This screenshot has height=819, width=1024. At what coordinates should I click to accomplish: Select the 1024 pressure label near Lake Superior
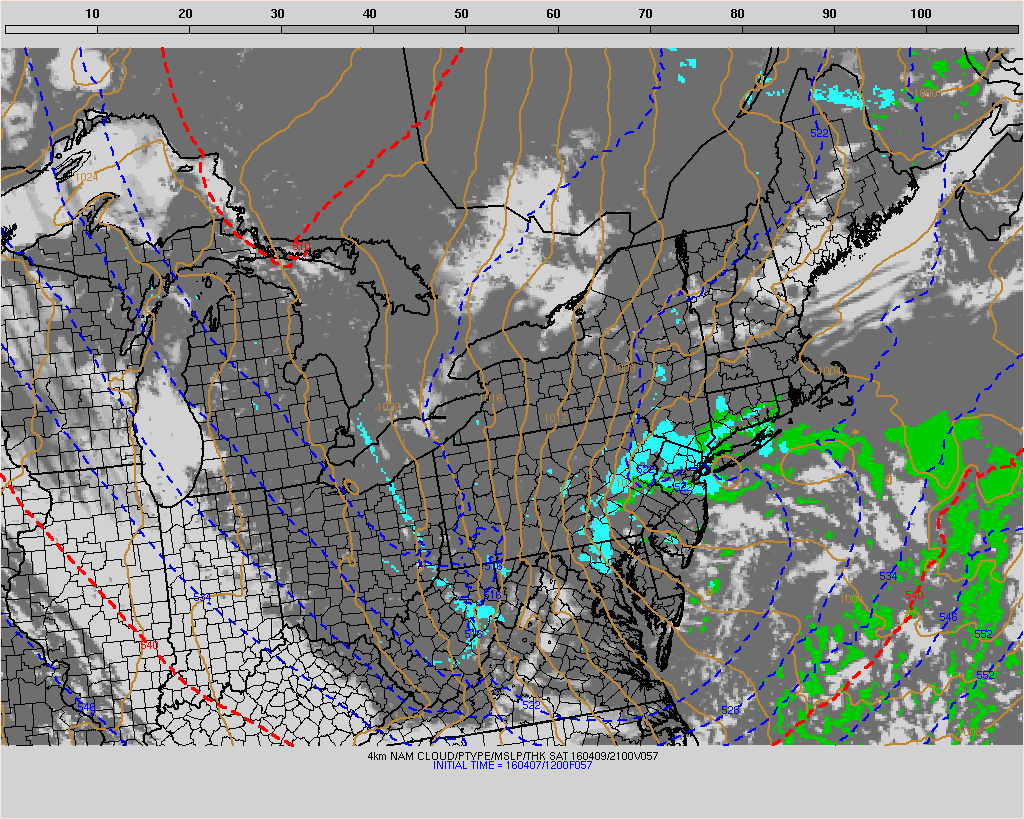tap(87, 177)
